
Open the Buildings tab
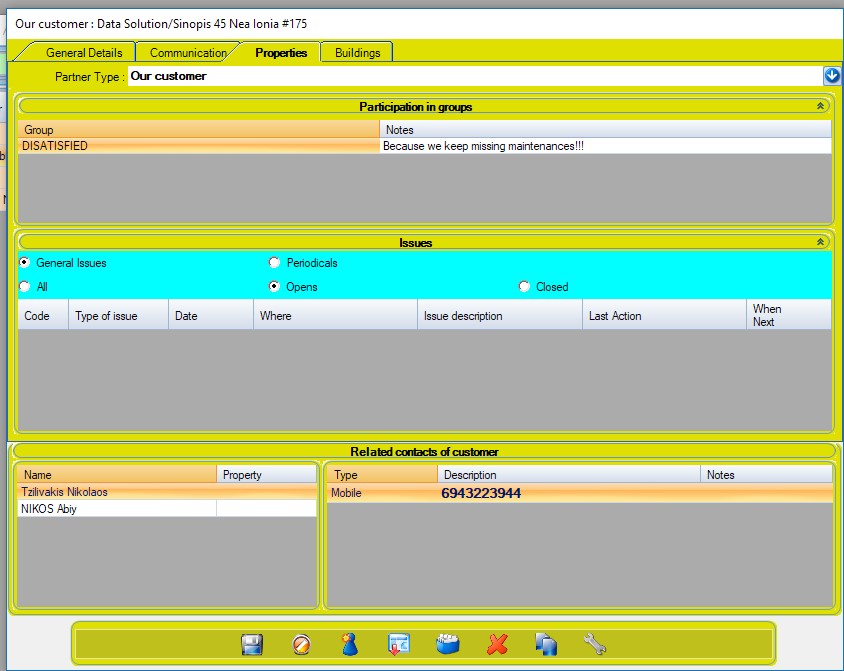357,53
